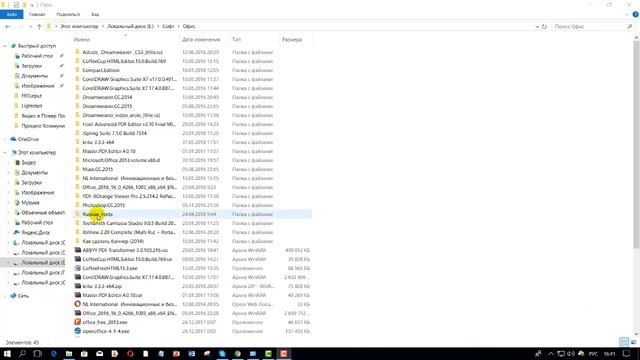Screen dimensions: 640x360
Task: Expand the ribbon with the chevron
Action: 627,14
